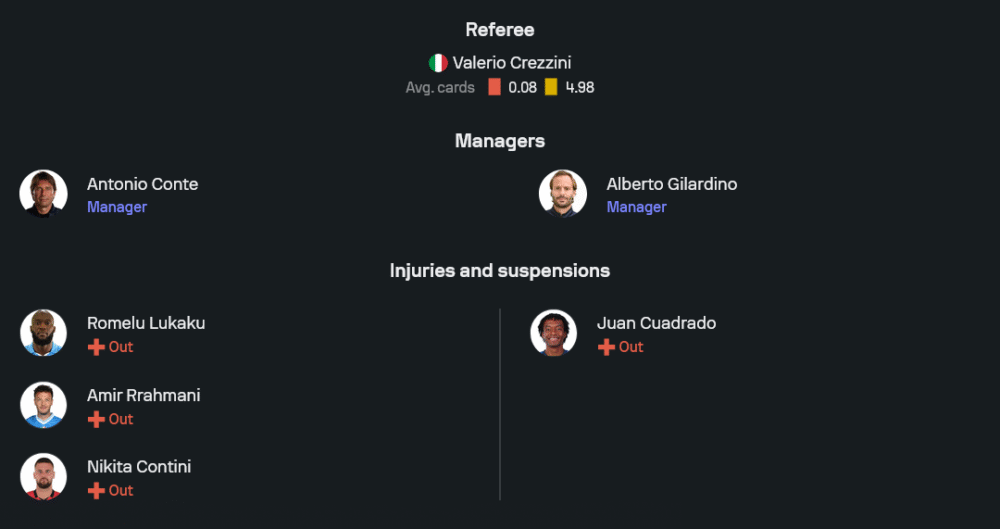1000x529 pixels.
Task: Open Alberto Gilardino's profile photo
Action: [562, 193]
